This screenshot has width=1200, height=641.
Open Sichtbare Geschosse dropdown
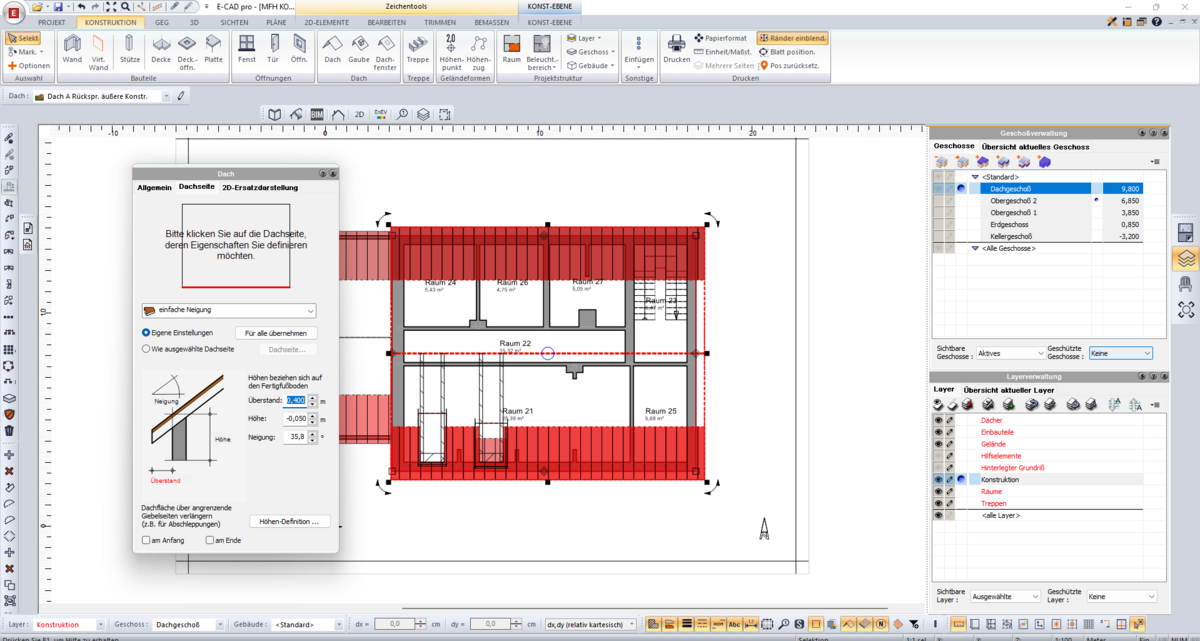pyautogui.click(x=1010, y=353)
